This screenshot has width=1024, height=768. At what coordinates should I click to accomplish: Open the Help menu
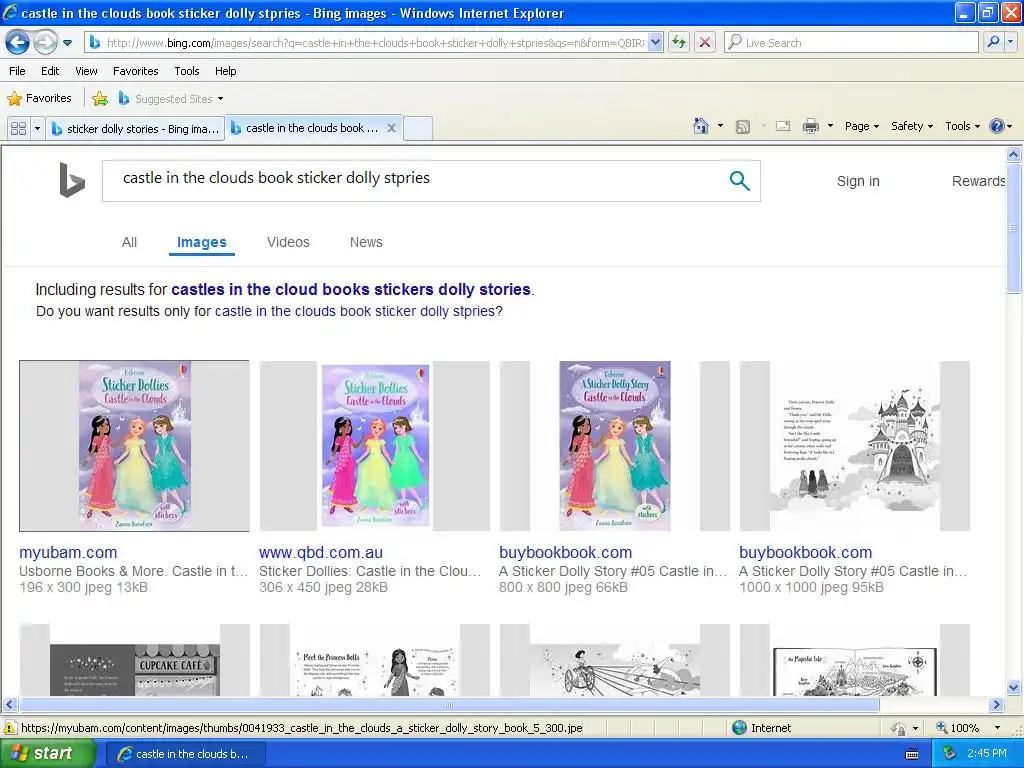tap(225, 71)
